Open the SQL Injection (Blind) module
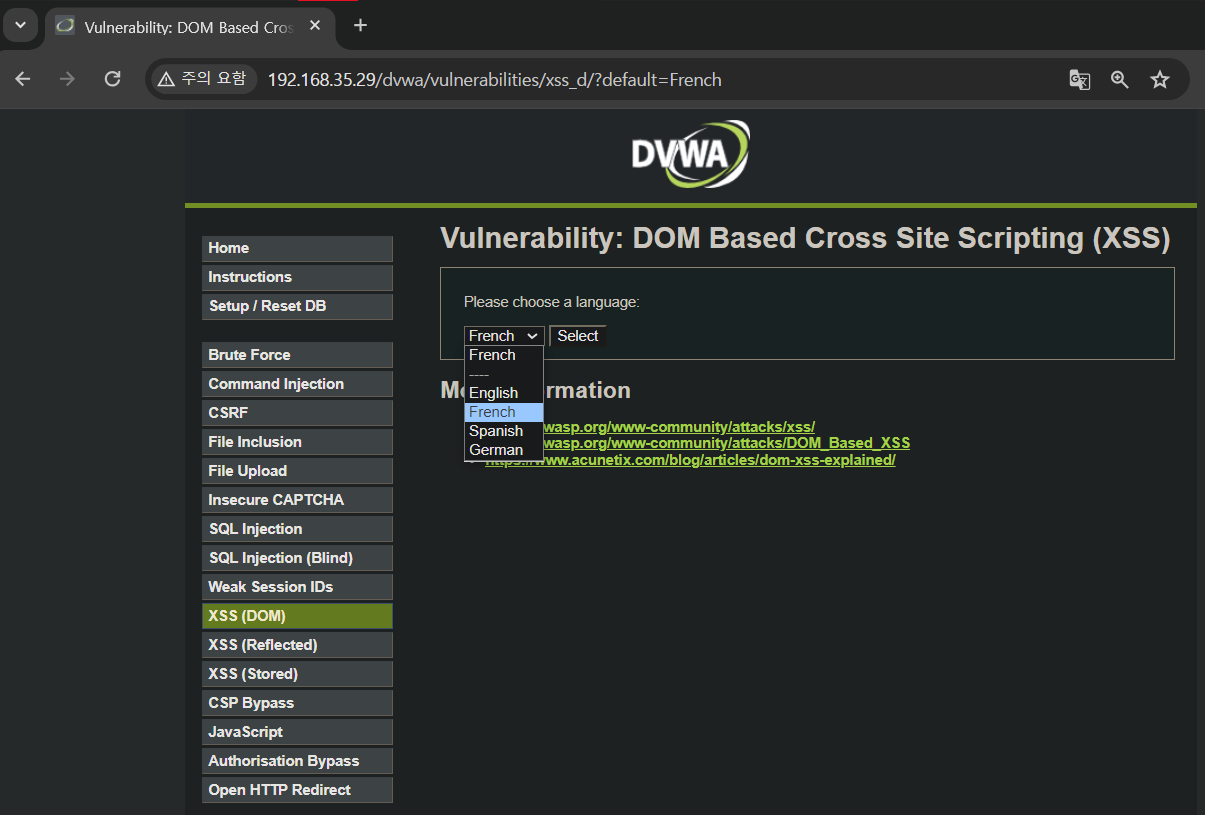The height and width of the screenshot is (815, 1205). (297, 558)
